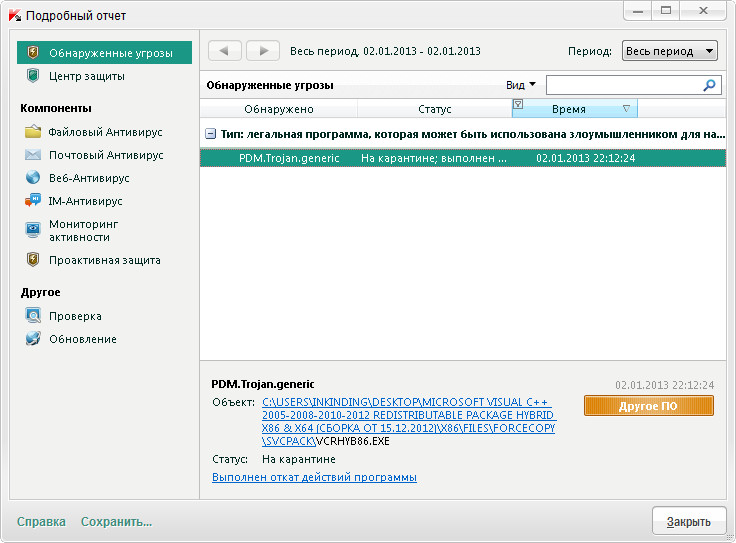Collapse the threat type group
This screenshot has width=736, height=543.
(x=210, y=133)
